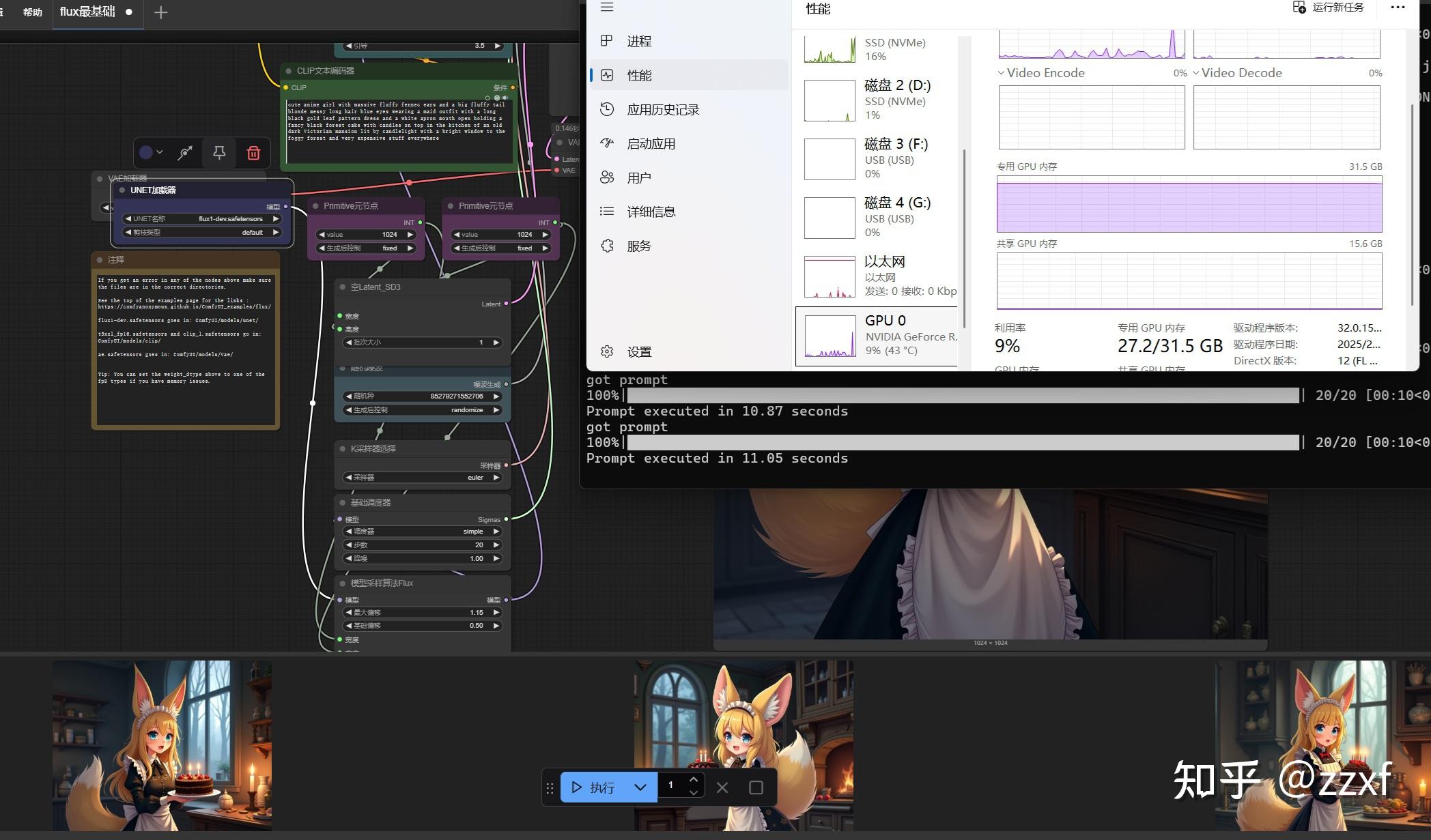Click the bypass node arrow icon

coord(185,153)
